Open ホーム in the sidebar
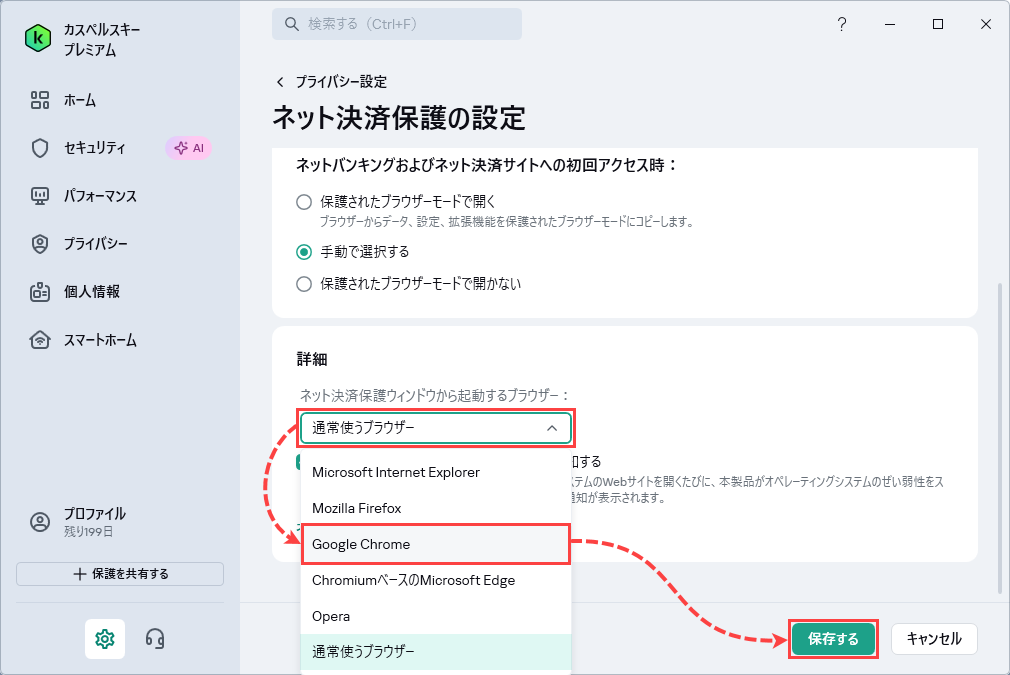The width and height of the screenshot is (1010, 675). (80, 100)
